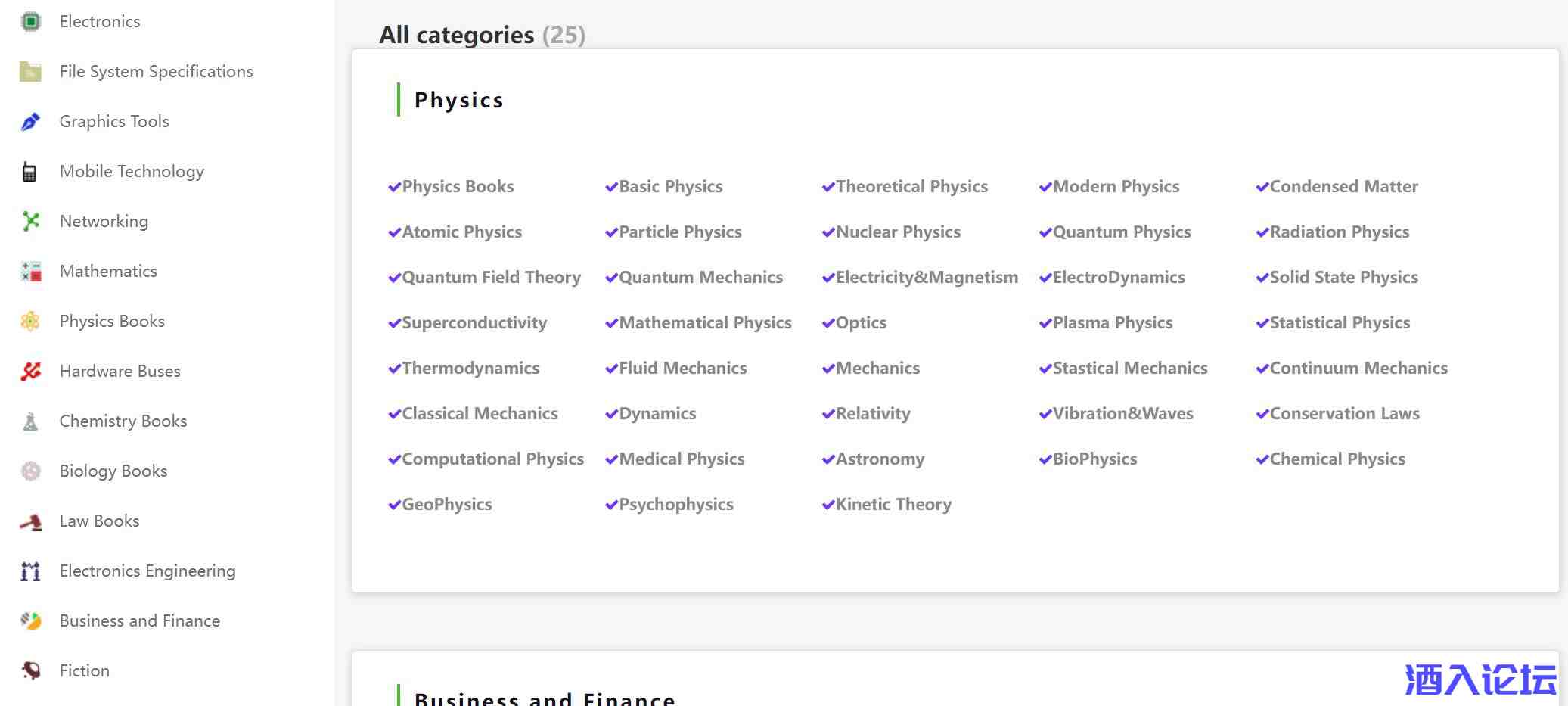Click the Mobile Technology phone icon
Viewport: 1568px width, 706px height.
[29, 172]
